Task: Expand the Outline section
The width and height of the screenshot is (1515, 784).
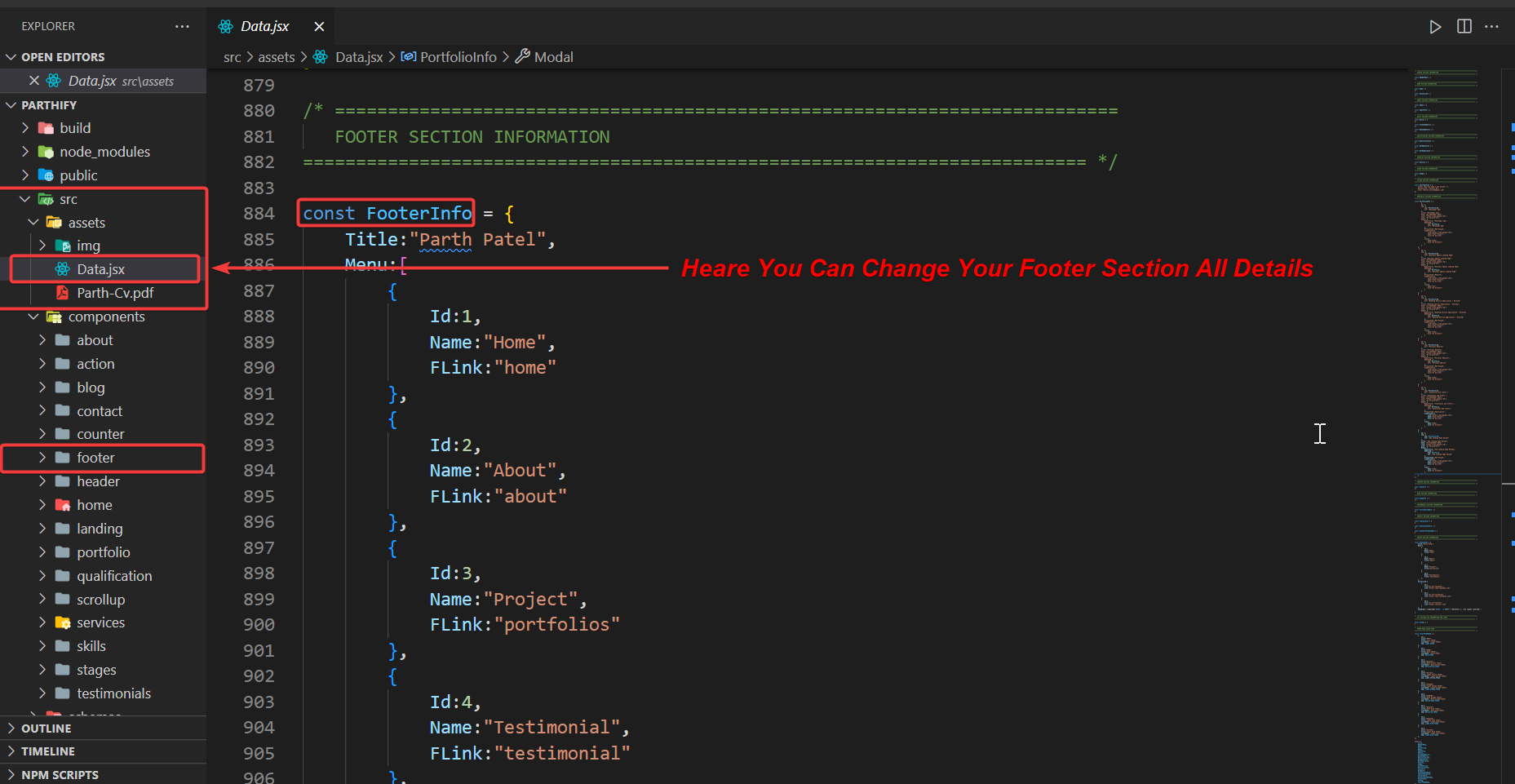Action: click(x=46, y=728)
